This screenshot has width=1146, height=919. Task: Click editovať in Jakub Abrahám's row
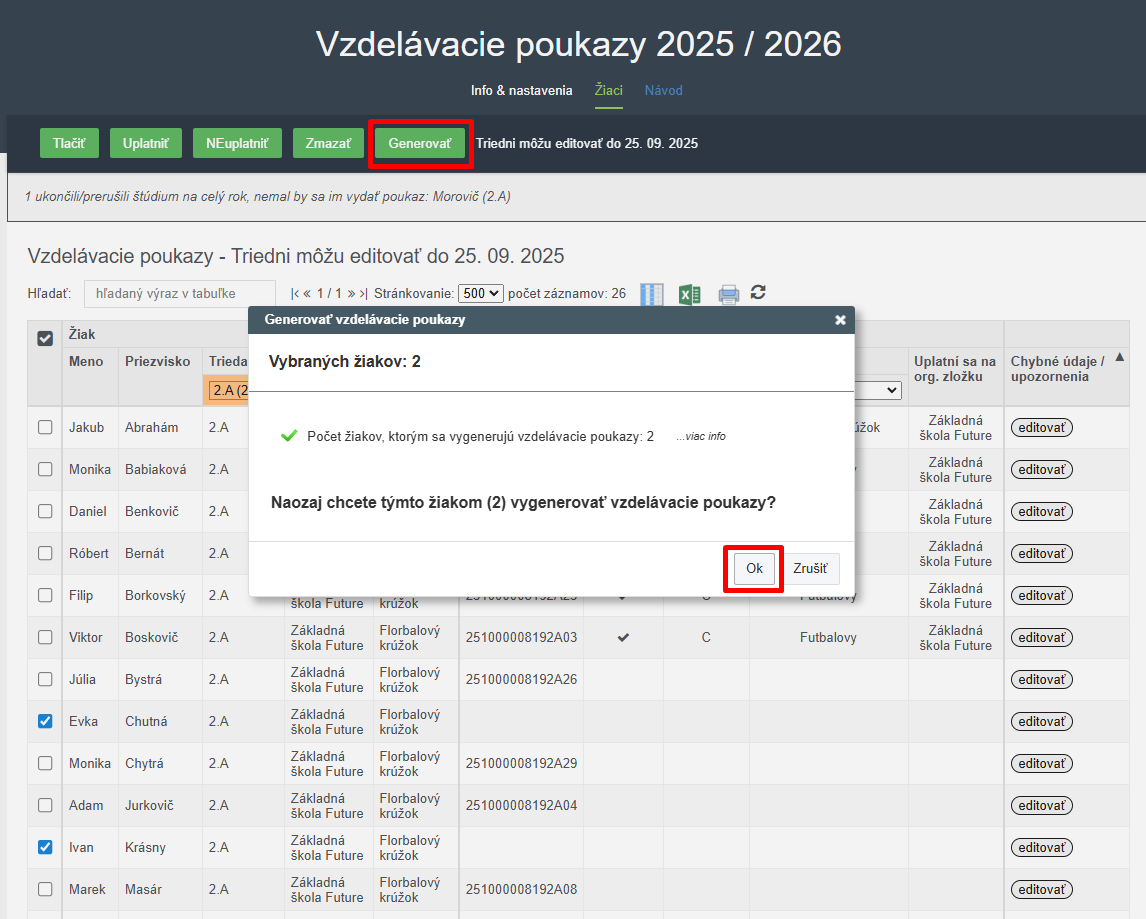pyautogui.click(x=1041, y=428)
